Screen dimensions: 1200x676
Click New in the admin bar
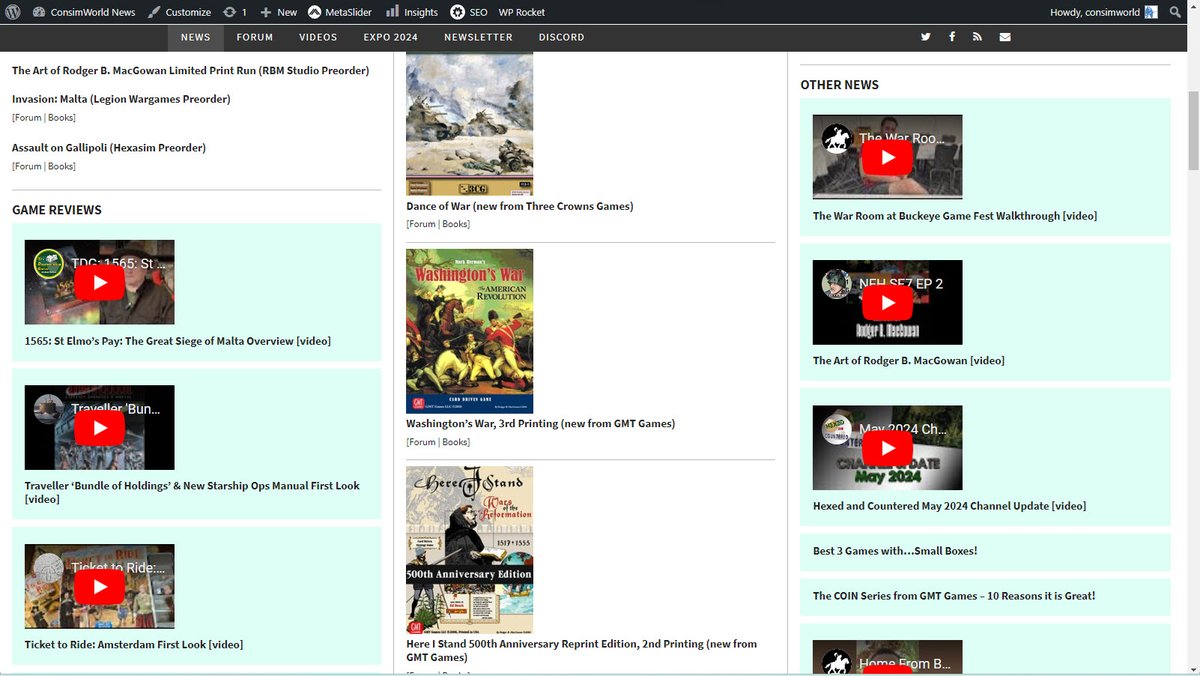279,12
